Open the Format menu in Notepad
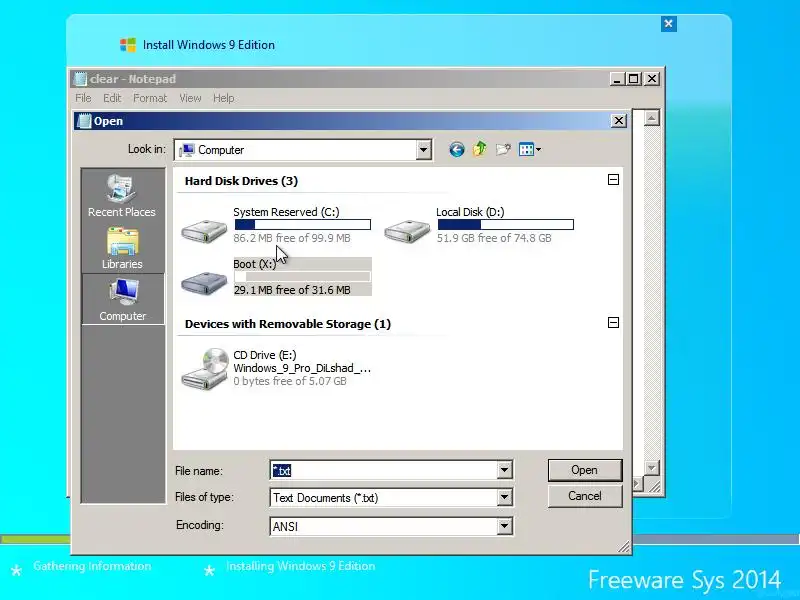800x600 pixels. [x=150, y=98]
